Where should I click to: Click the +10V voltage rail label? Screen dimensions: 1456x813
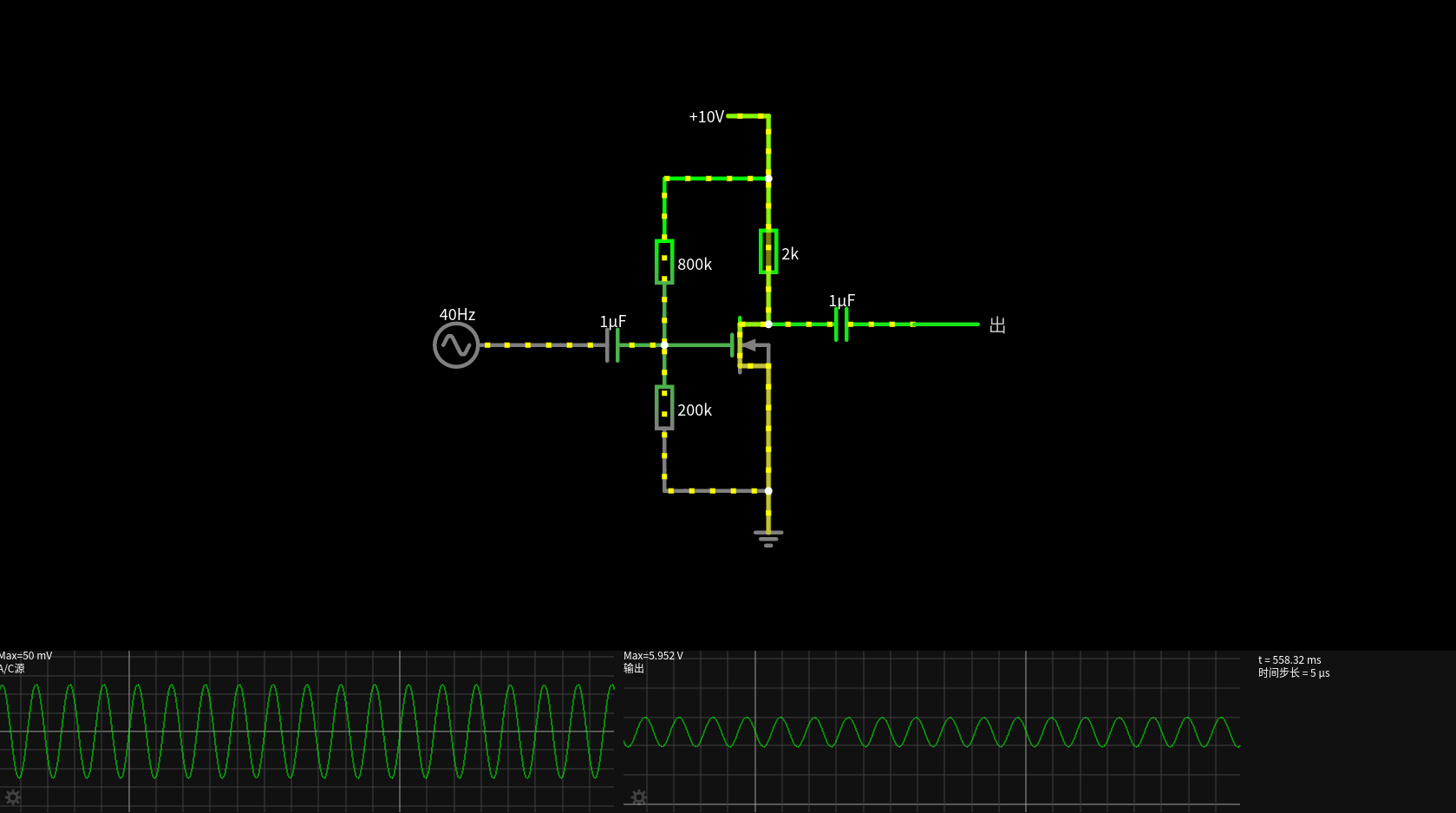[706, 116]
